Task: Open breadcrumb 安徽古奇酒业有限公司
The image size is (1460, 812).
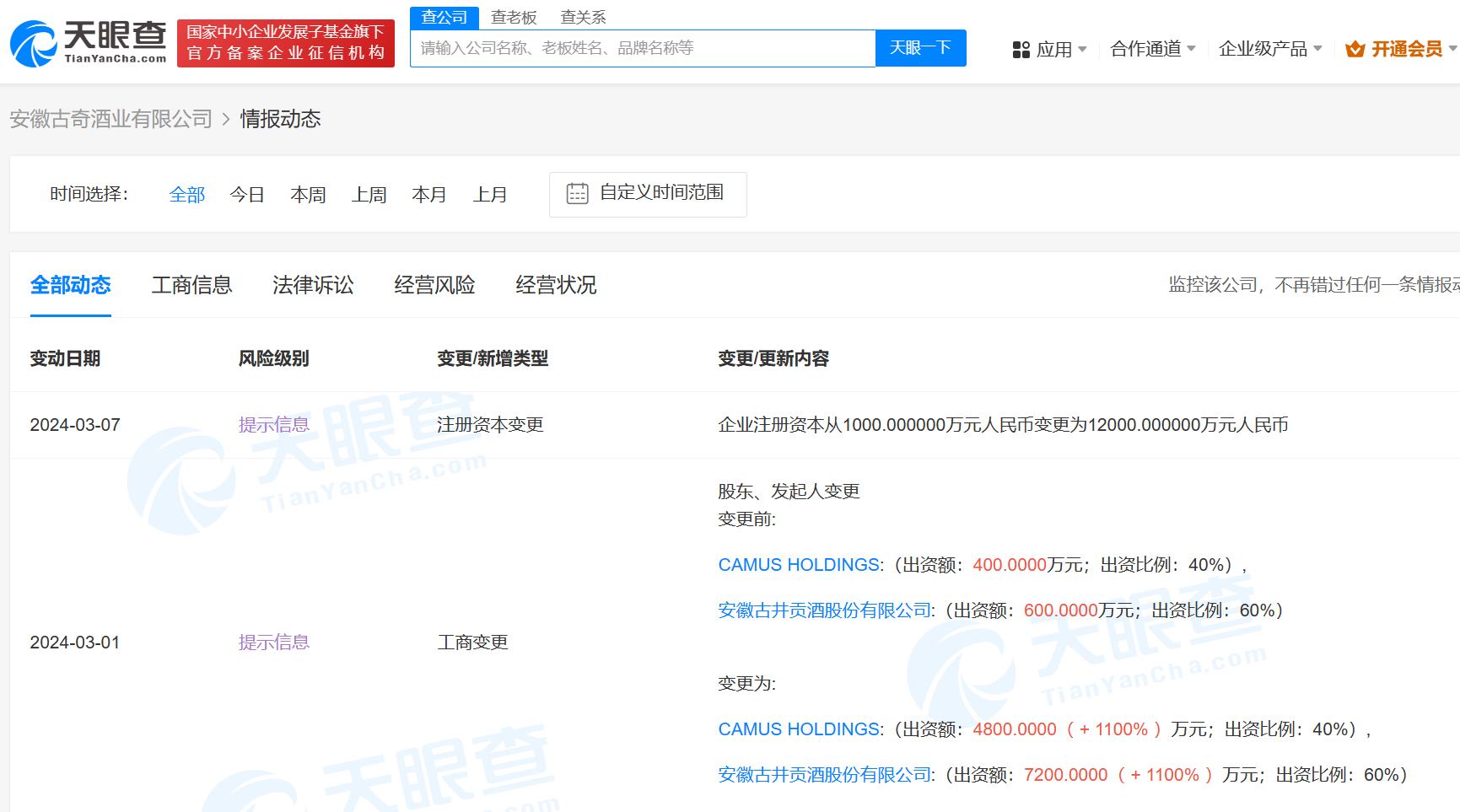Action: 111,119
